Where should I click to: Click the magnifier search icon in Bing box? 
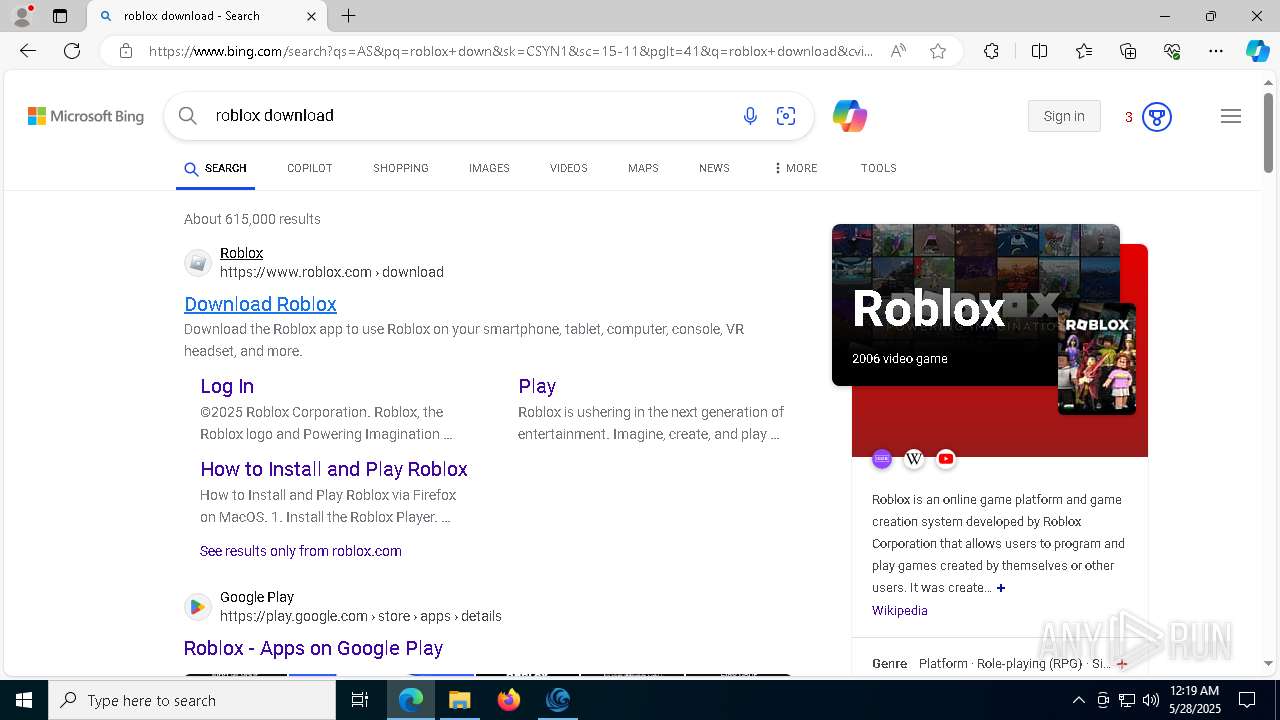[x=187, y=116]
